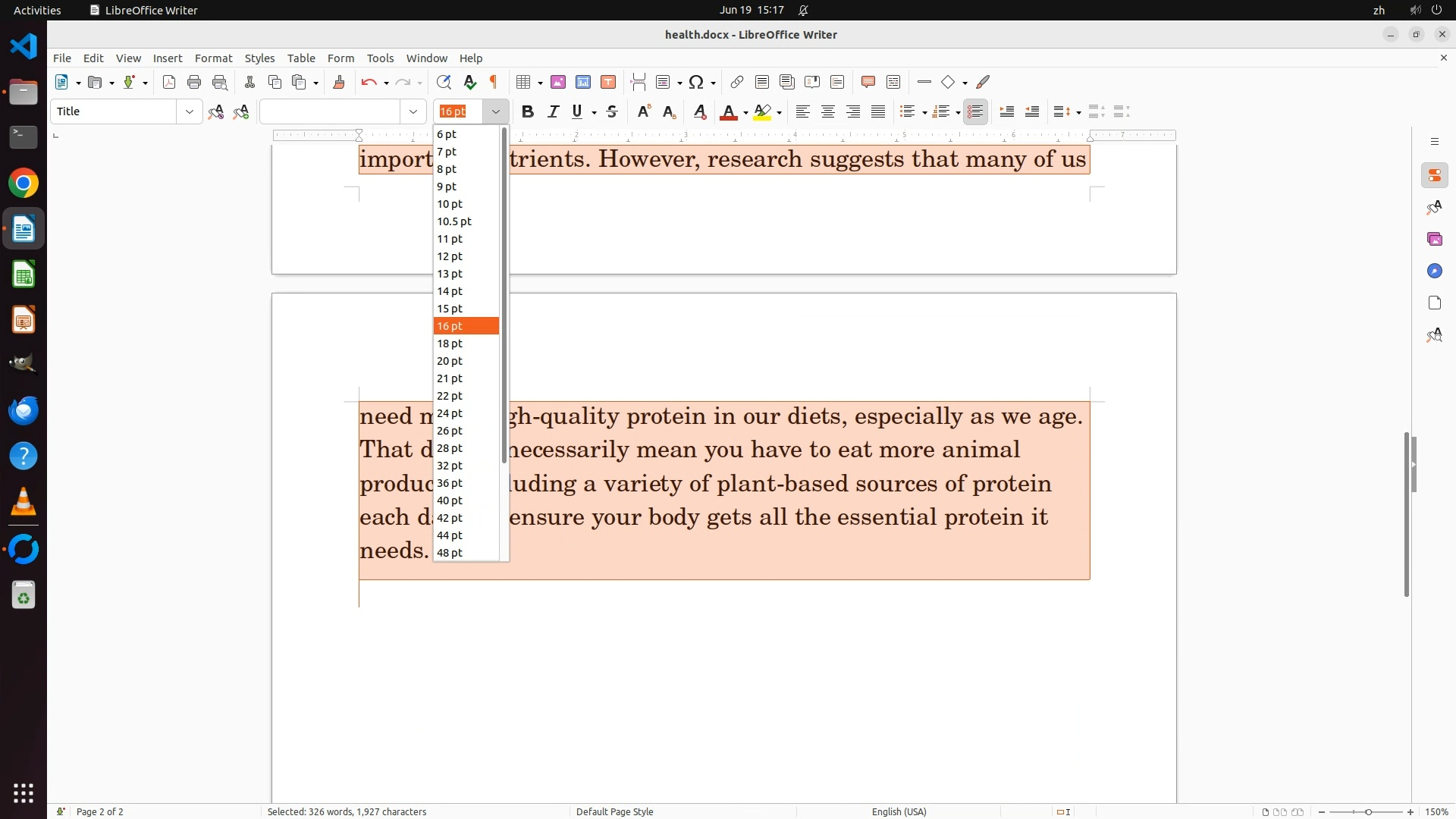The height and width of the screenshot is (819, 1456).
Task: Click Default Page Style in status bar
Action: (614, 811)
